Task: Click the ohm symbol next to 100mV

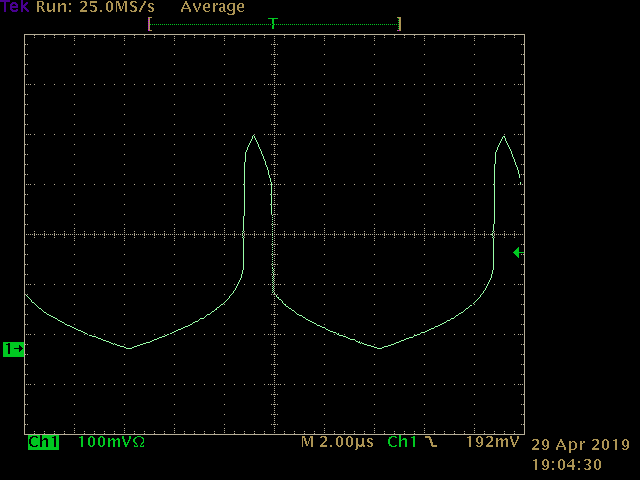Action: tap(138, 442)
